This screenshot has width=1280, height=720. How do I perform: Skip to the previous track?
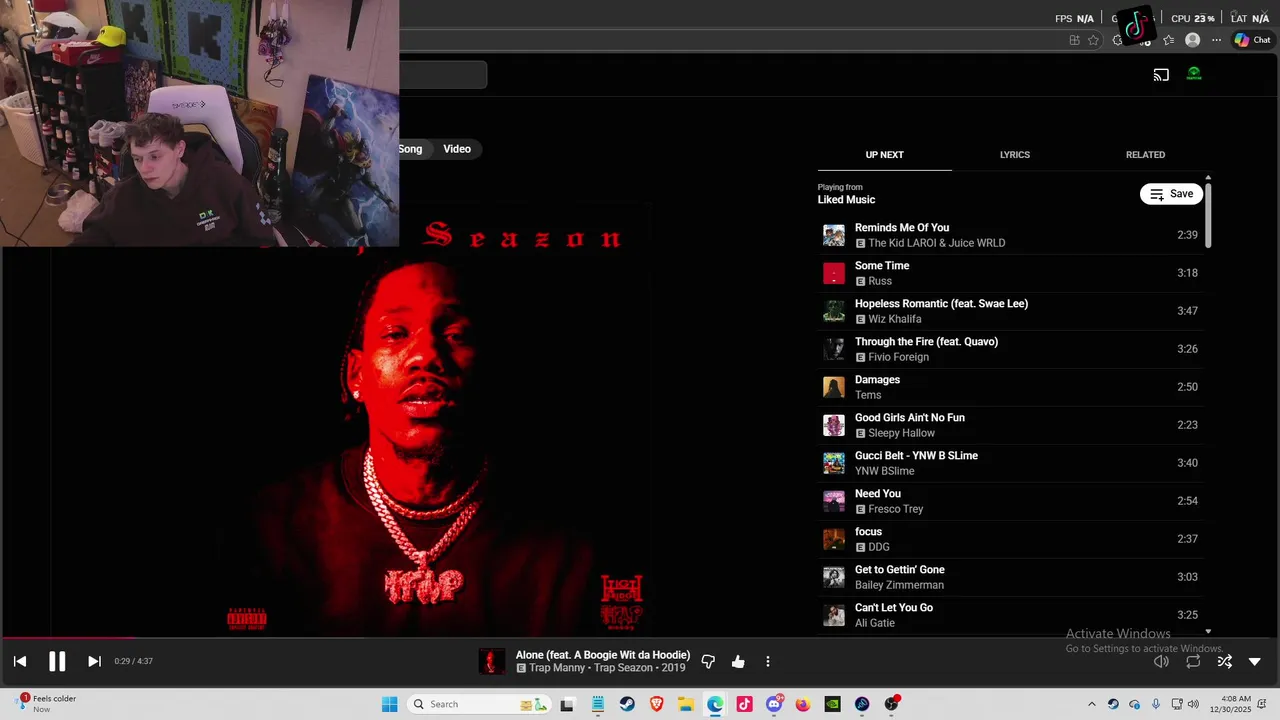20,661
